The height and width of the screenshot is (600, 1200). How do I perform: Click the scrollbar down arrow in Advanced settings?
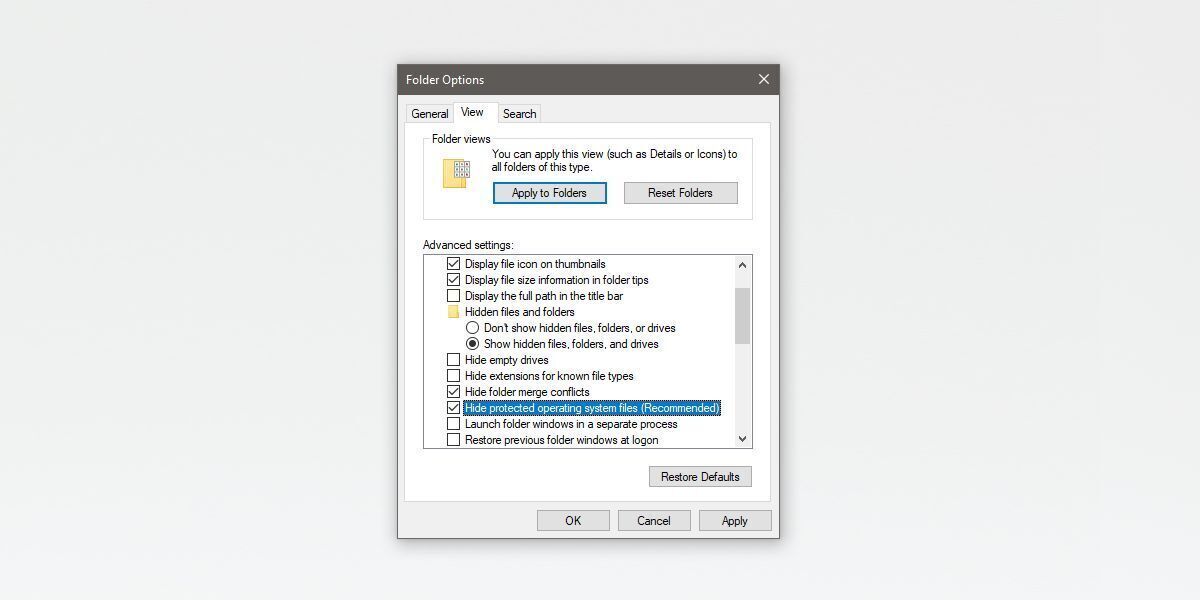[x=742, y=439]
